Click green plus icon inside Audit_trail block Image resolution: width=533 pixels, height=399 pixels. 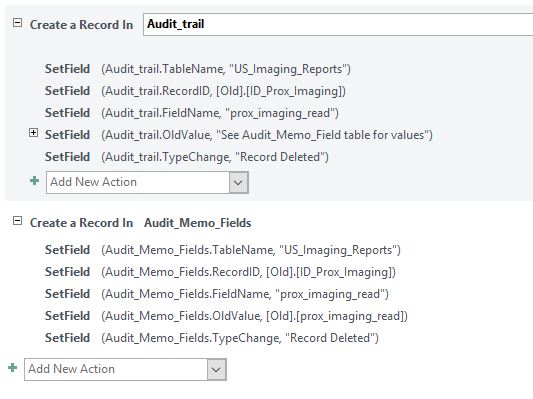[34, 181]
